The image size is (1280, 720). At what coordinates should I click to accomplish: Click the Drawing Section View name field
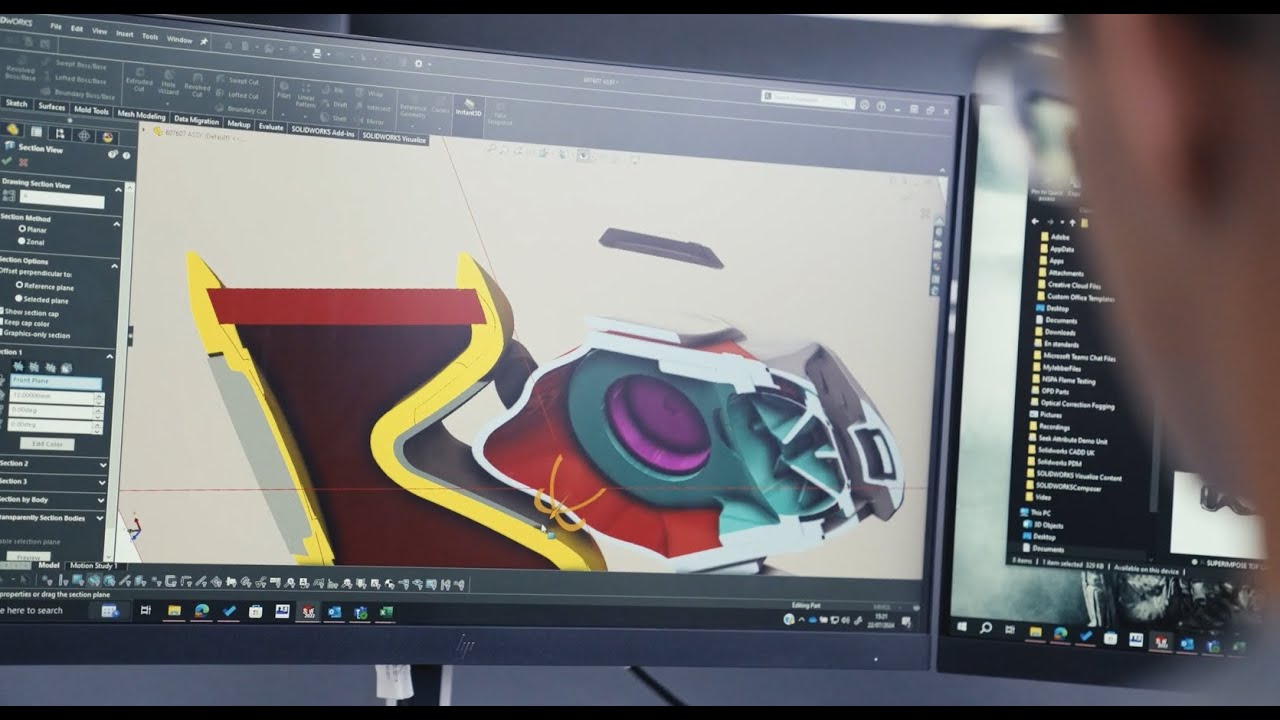tap(61, 200)
